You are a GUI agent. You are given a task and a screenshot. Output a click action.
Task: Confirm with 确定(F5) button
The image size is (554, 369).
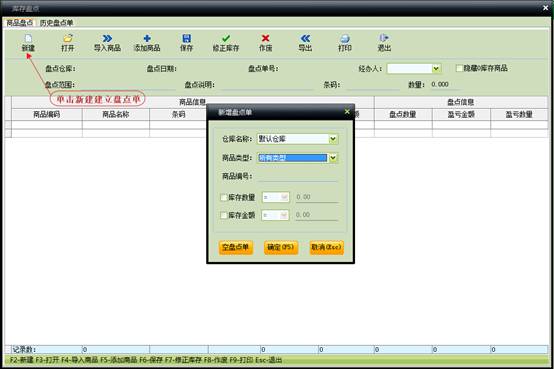point(281,247)
